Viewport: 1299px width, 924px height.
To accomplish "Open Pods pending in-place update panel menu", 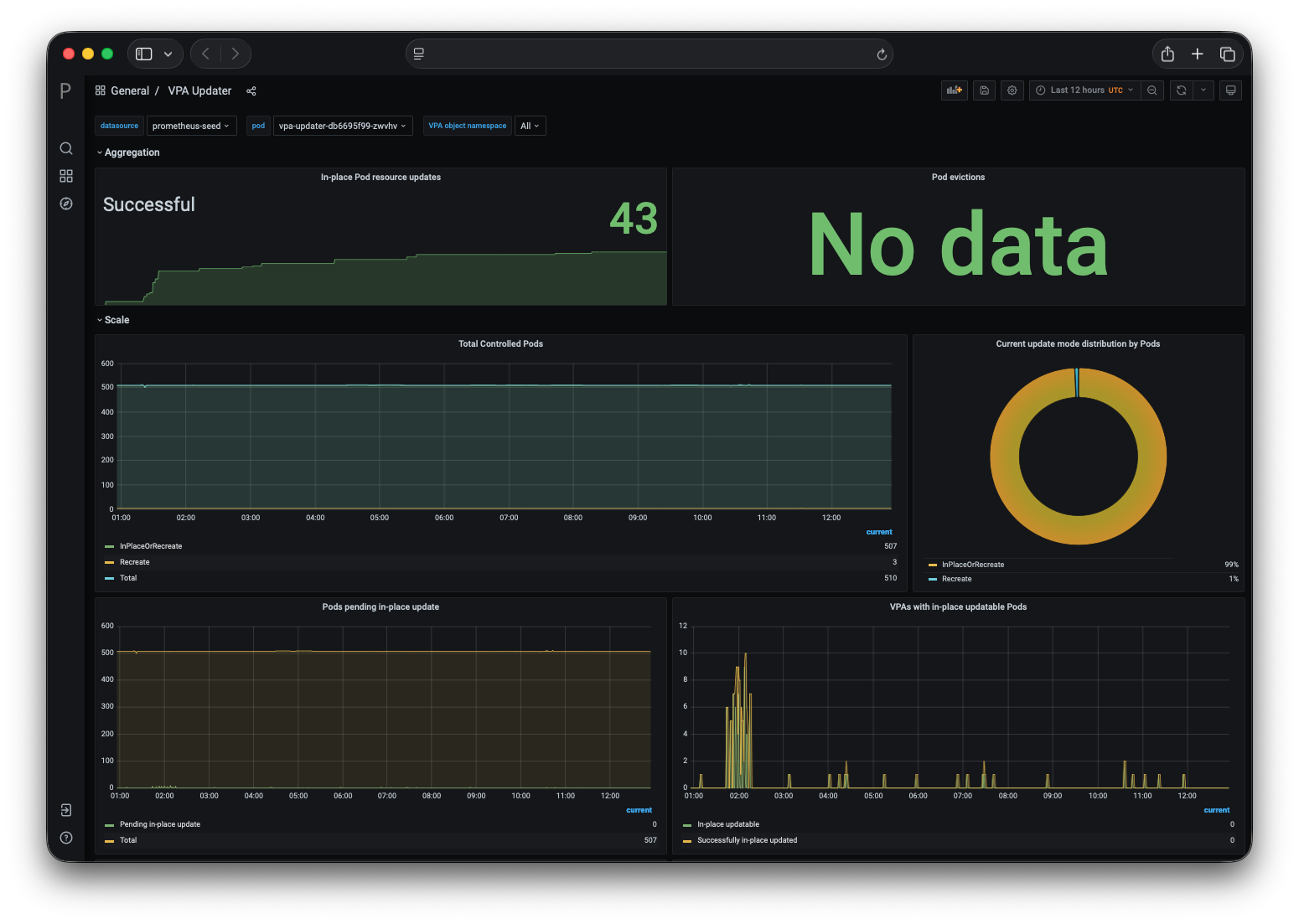I will pos(380,607).
